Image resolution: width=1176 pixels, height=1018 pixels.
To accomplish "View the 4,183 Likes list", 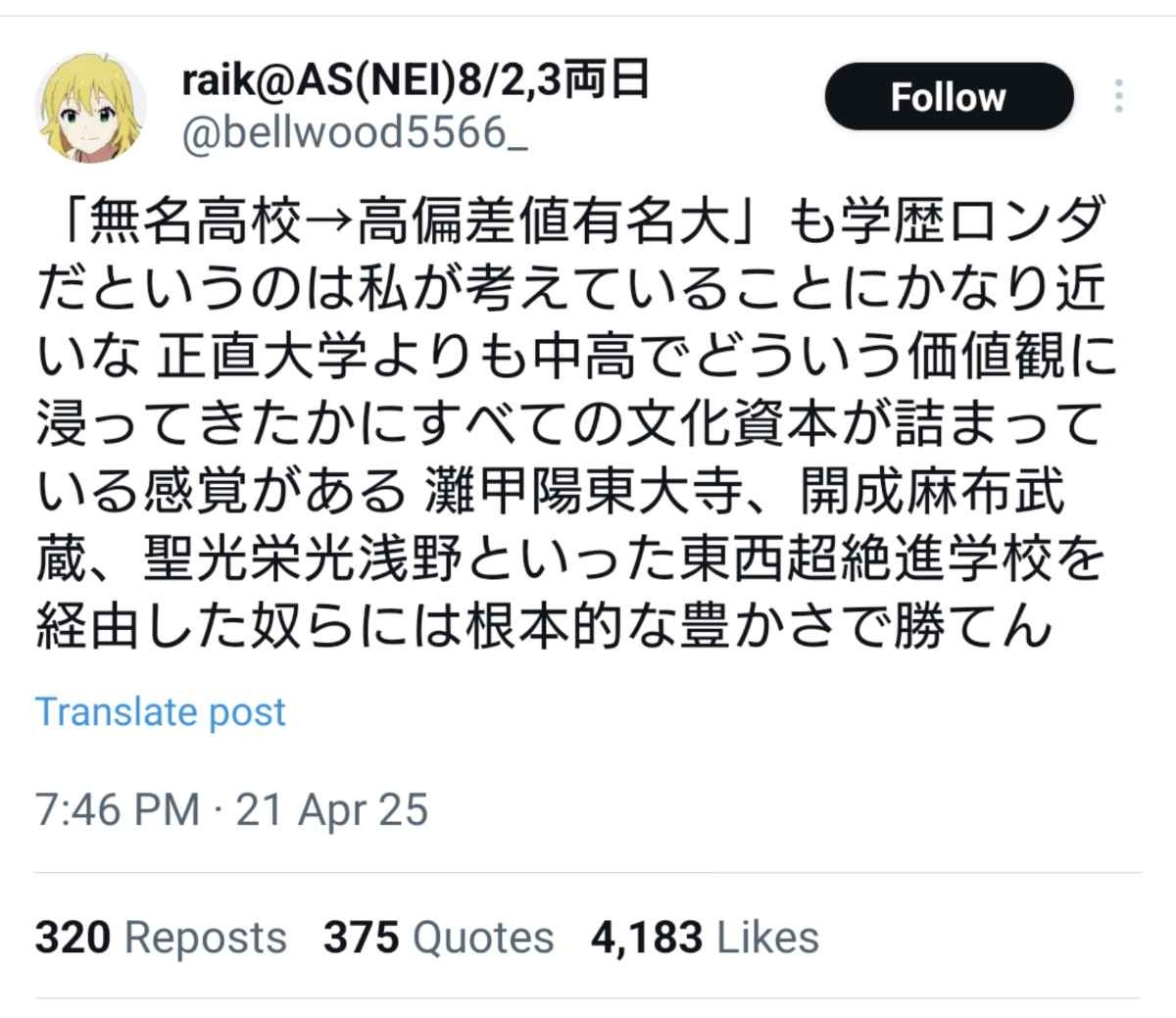I will tap(704, 937).
